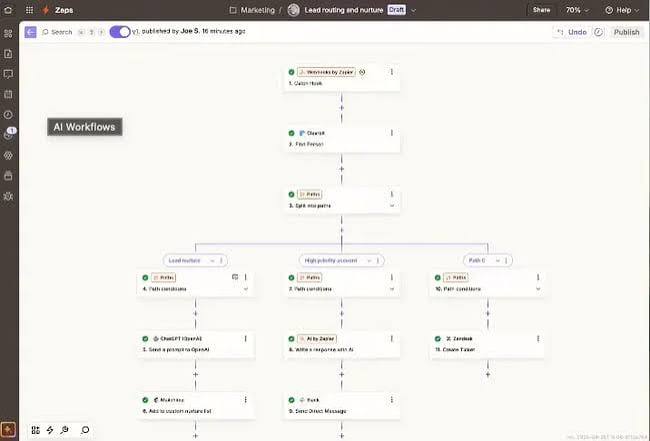This screenshot has width=650, height=441.
Task: Open the Zap title dropdown chevron
Action: [413, 10]
